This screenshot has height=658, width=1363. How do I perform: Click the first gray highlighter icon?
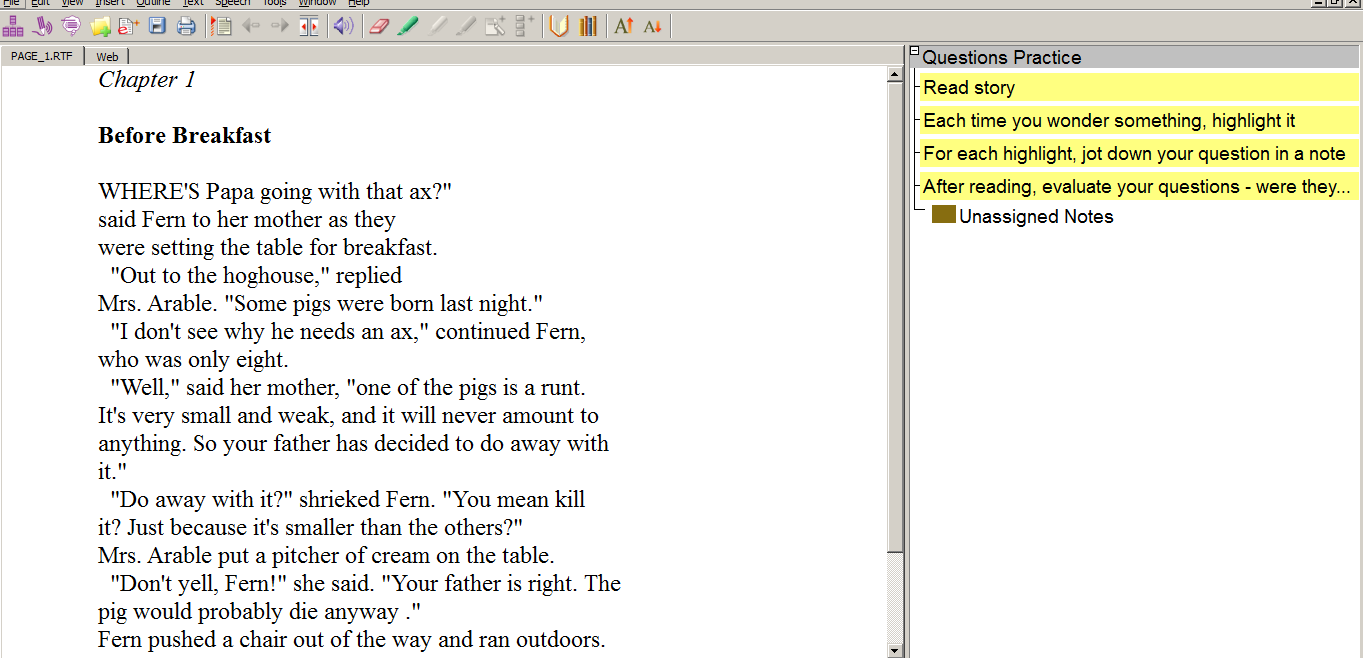pyautogui.click(x=437, y=26)
